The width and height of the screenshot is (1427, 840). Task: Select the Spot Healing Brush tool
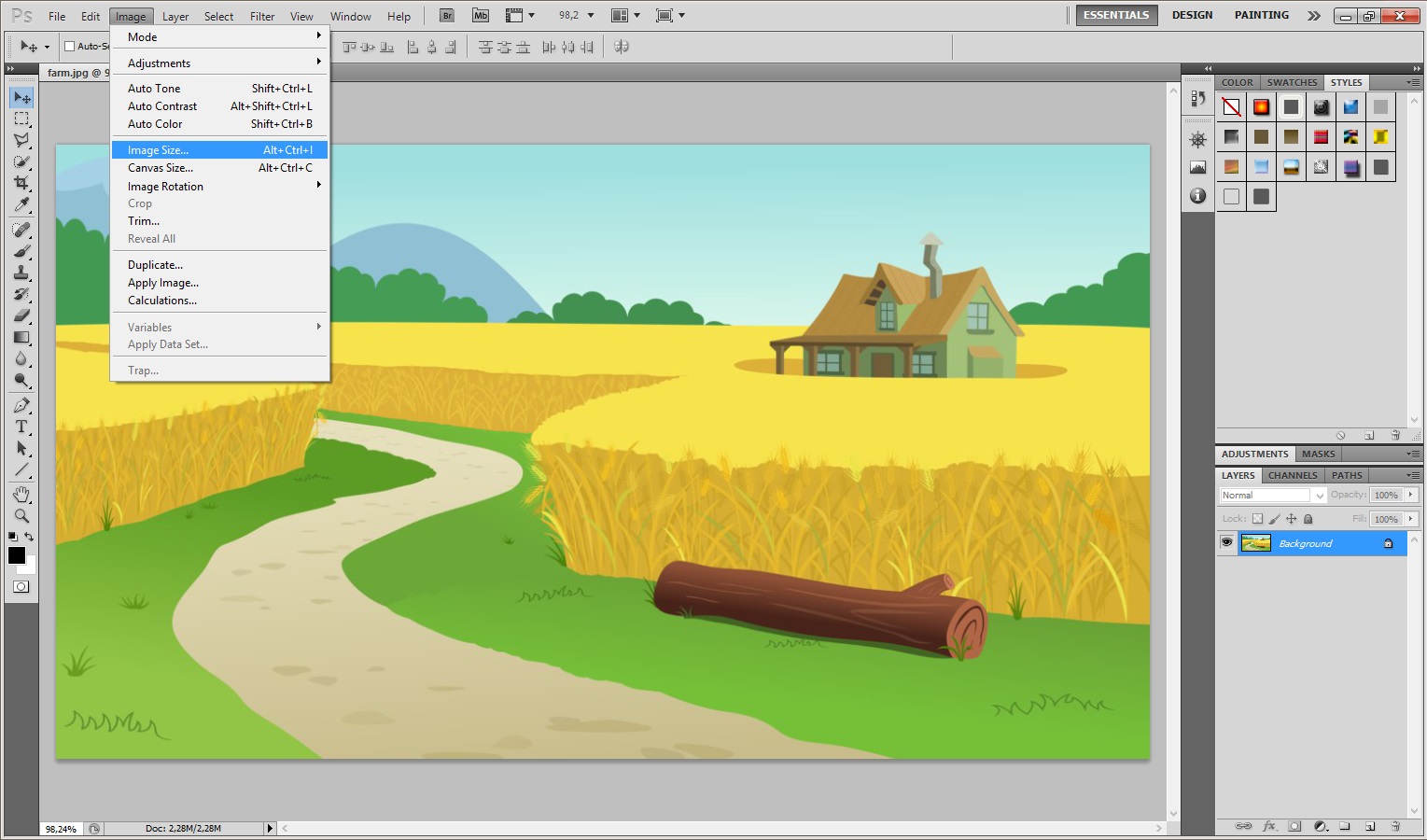point(21,230)
